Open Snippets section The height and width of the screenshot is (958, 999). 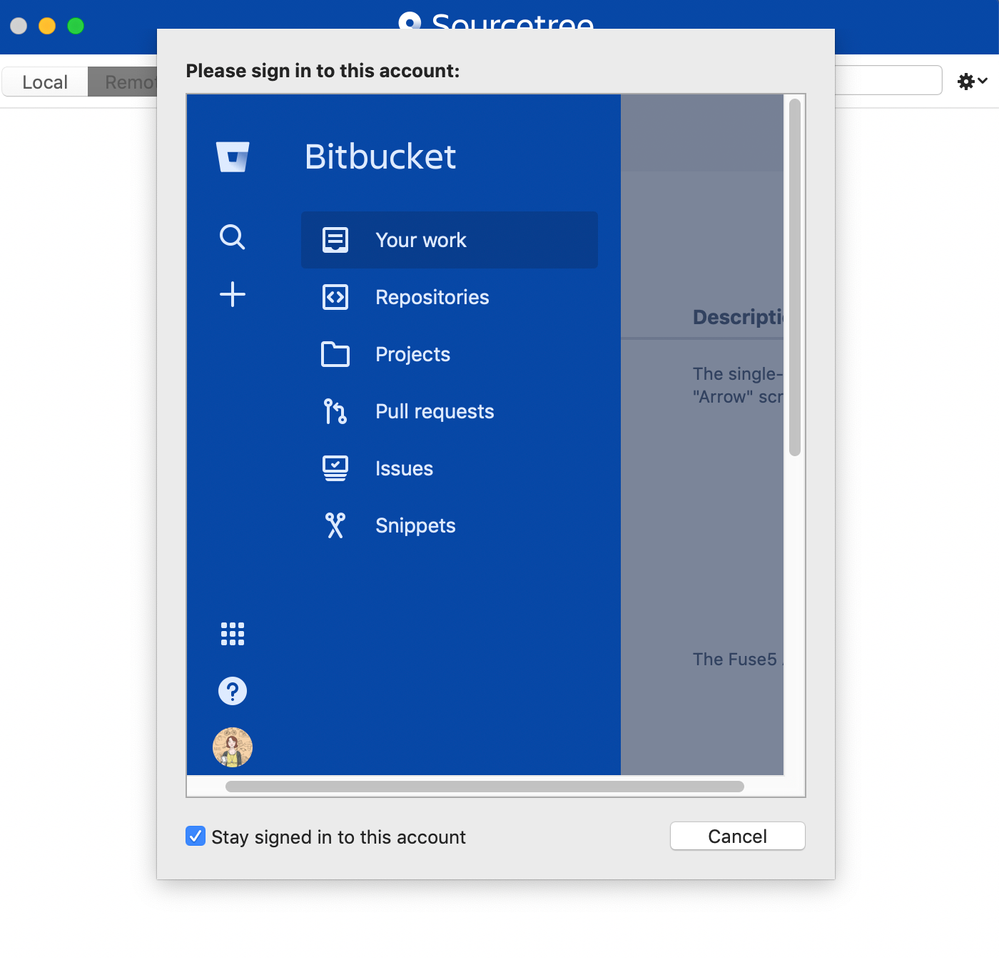449,525
